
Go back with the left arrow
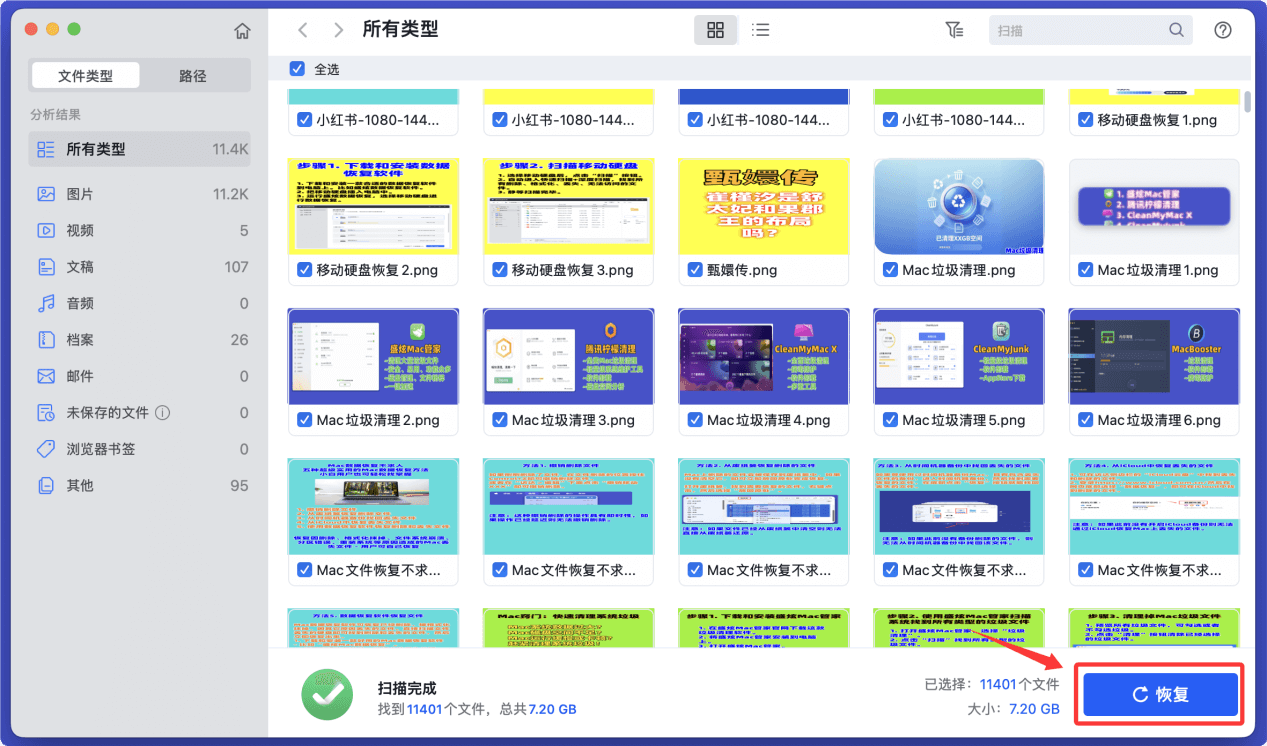(x=303, y=30)
